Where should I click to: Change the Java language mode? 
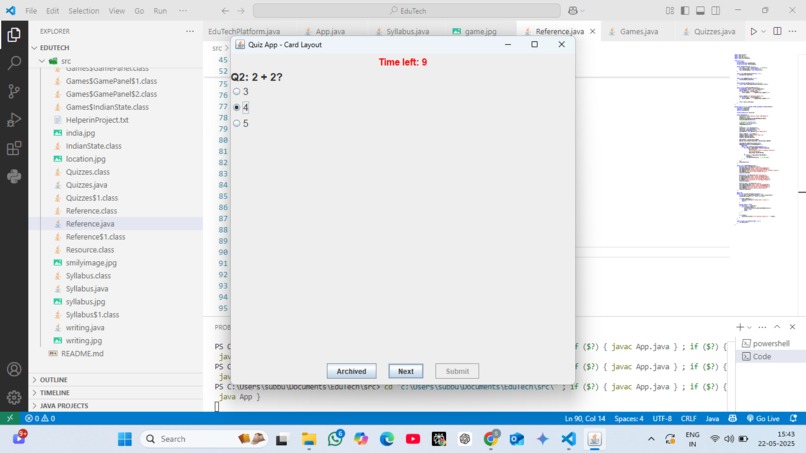[x=712, y=419]
